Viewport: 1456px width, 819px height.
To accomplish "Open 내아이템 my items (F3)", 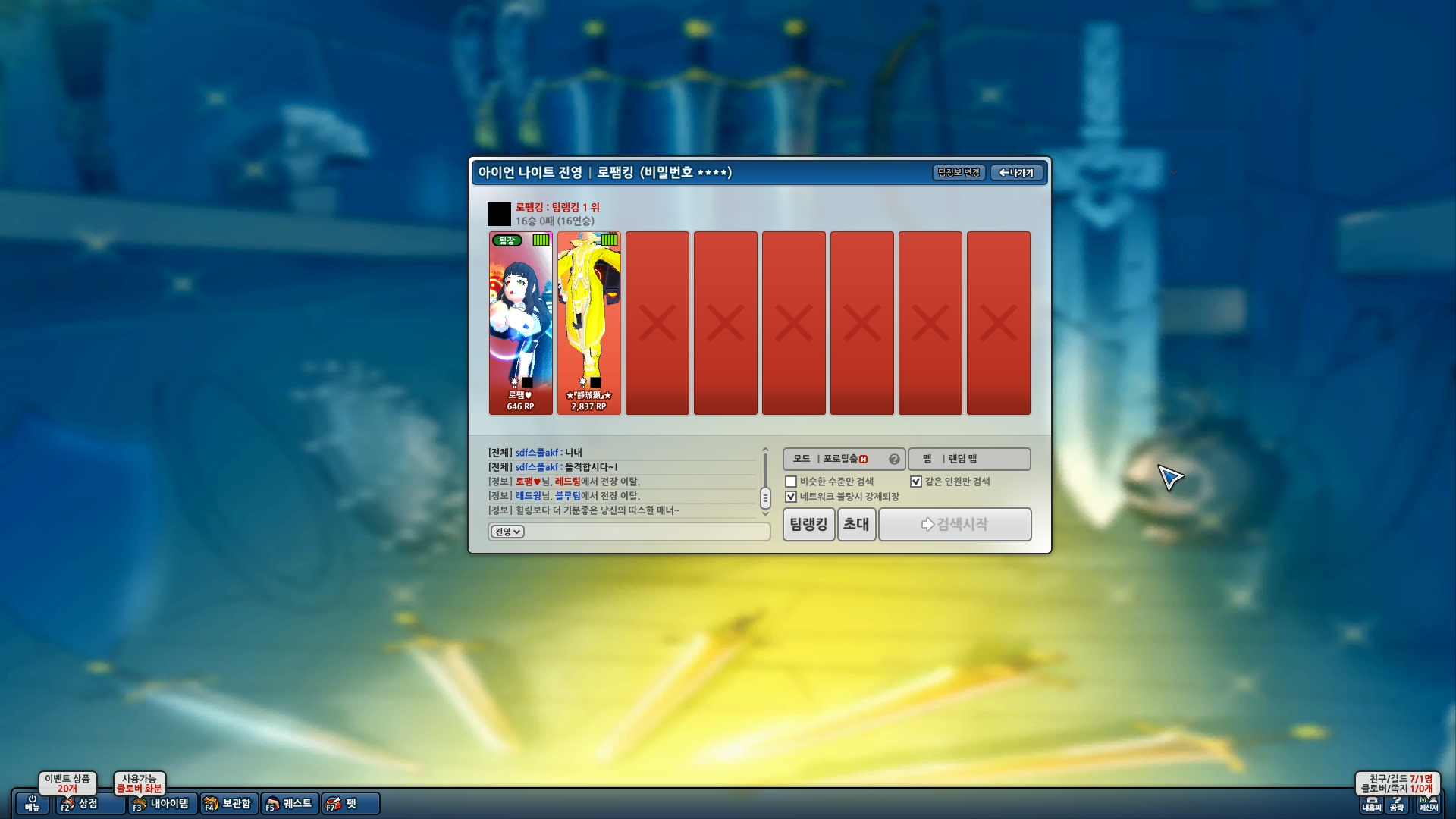I will 162,803.
